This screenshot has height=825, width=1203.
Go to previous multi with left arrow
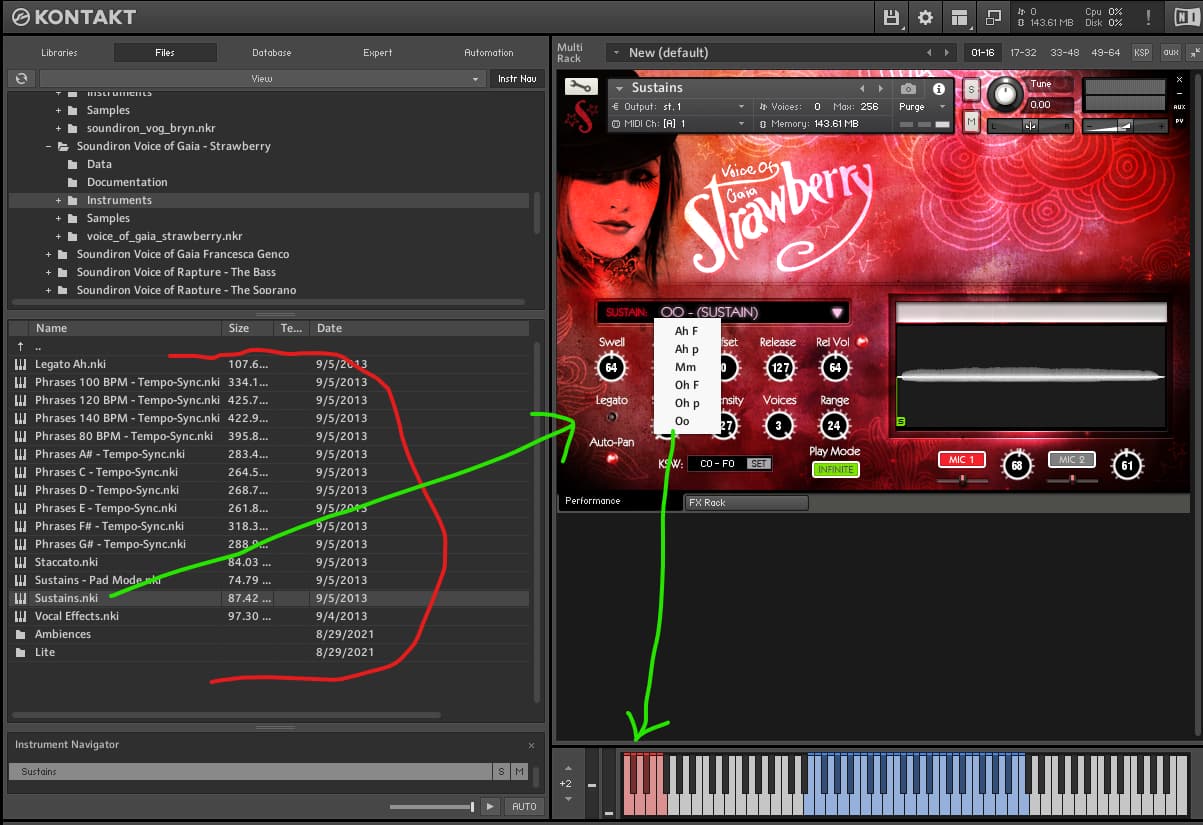click(929, 52)
